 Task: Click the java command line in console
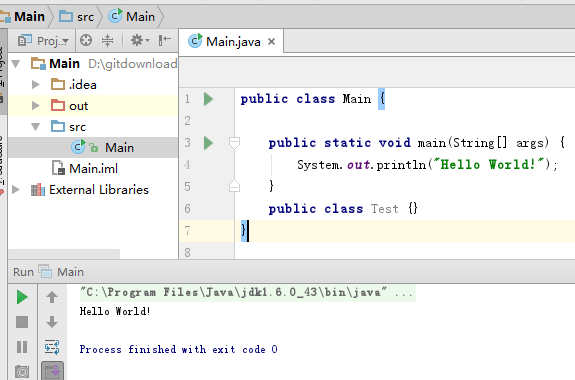[248, 293]
